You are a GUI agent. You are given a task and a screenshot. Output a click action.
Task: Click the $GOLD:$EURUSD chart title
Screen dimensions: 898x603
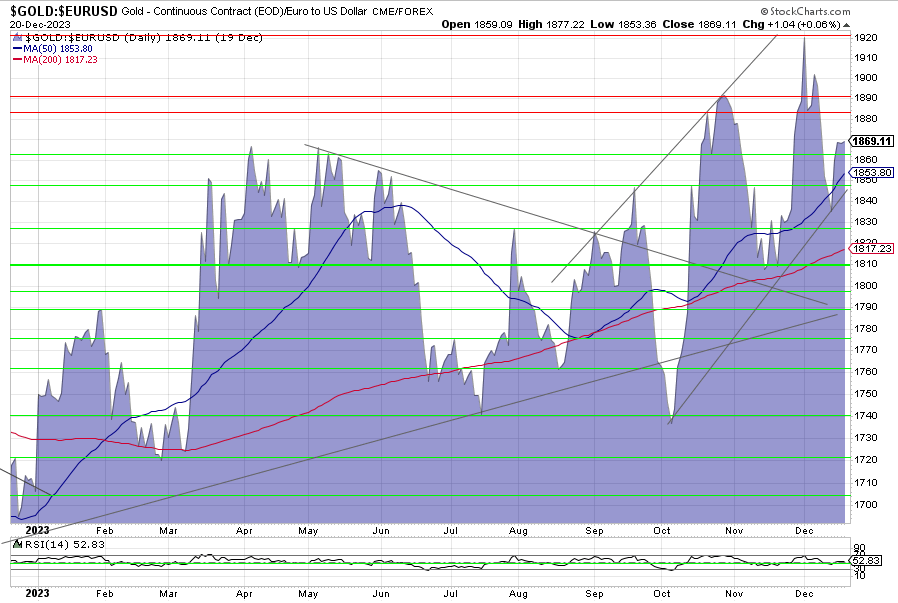tap(60, 10)
